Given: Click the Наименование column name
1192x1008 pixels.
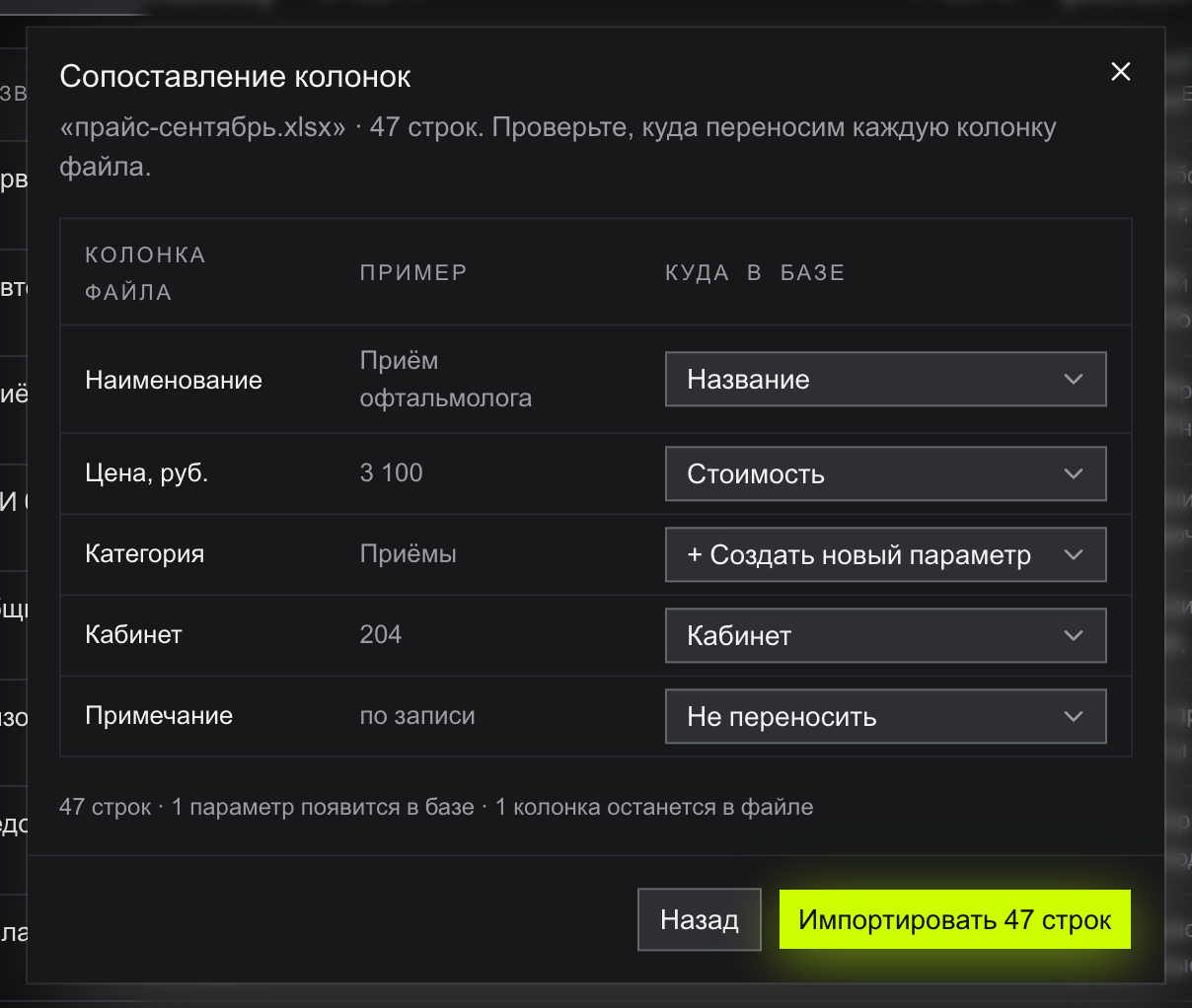Looking at the screenshot, I should coord(174,380).
